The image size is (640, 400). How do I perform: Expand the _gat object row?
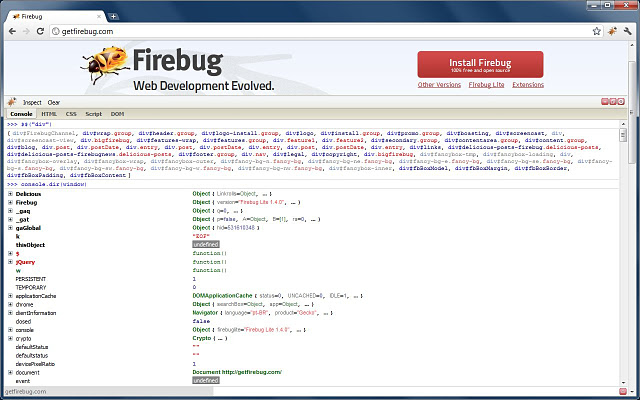tap(10, 220)
